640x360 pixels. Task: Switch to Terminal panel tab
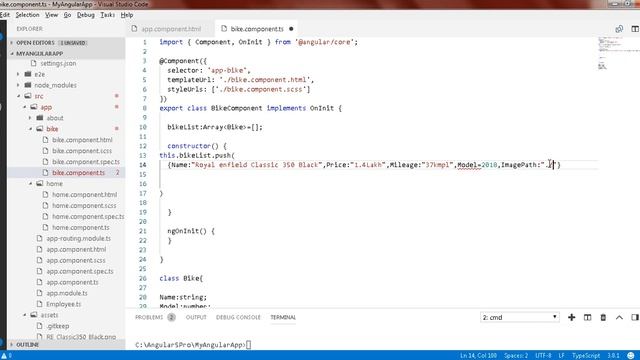pyautogui.click(x=283, y=317)
